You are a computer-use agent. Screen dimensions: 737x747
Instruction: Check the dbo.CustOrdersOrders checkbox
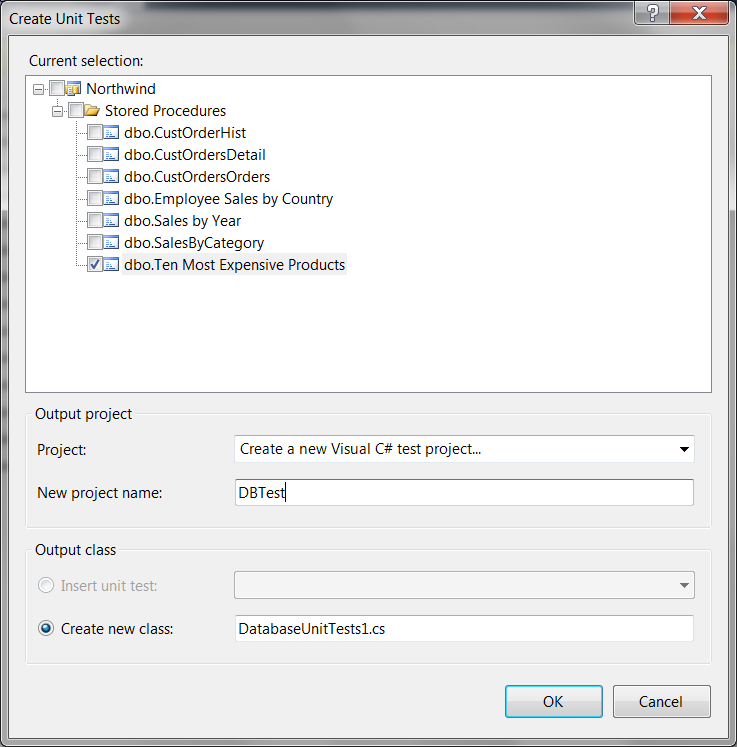click(x=94, y=177)
